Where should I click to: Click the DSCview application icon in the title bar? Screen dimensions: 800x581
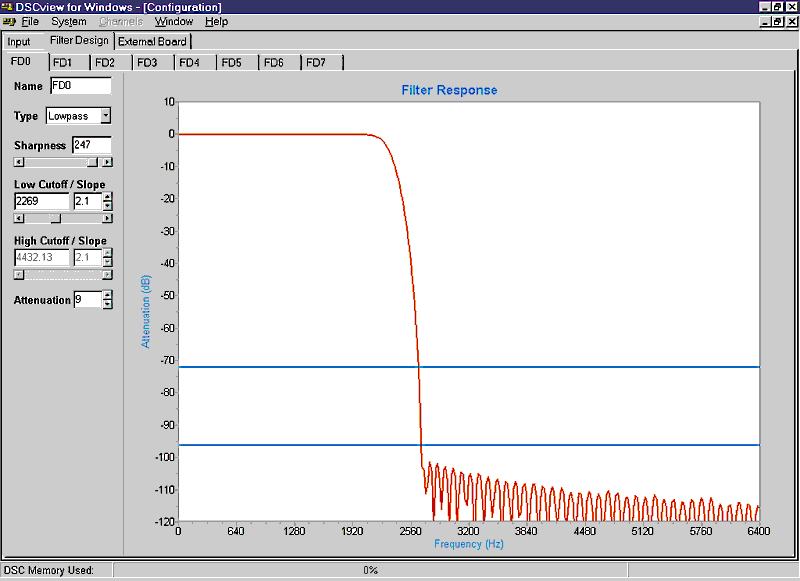click(8, 7)
